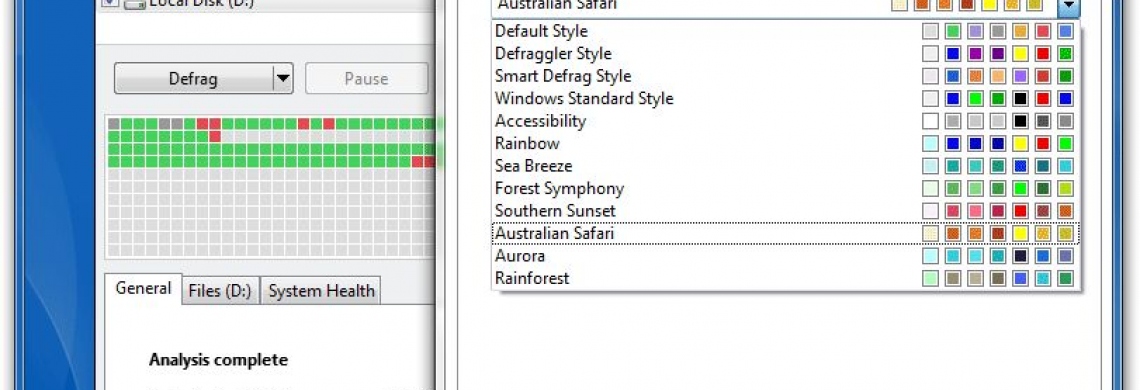Screen dimensions: 1140x390
Task: Pick the Aurora theme
Action: [786, 256]
